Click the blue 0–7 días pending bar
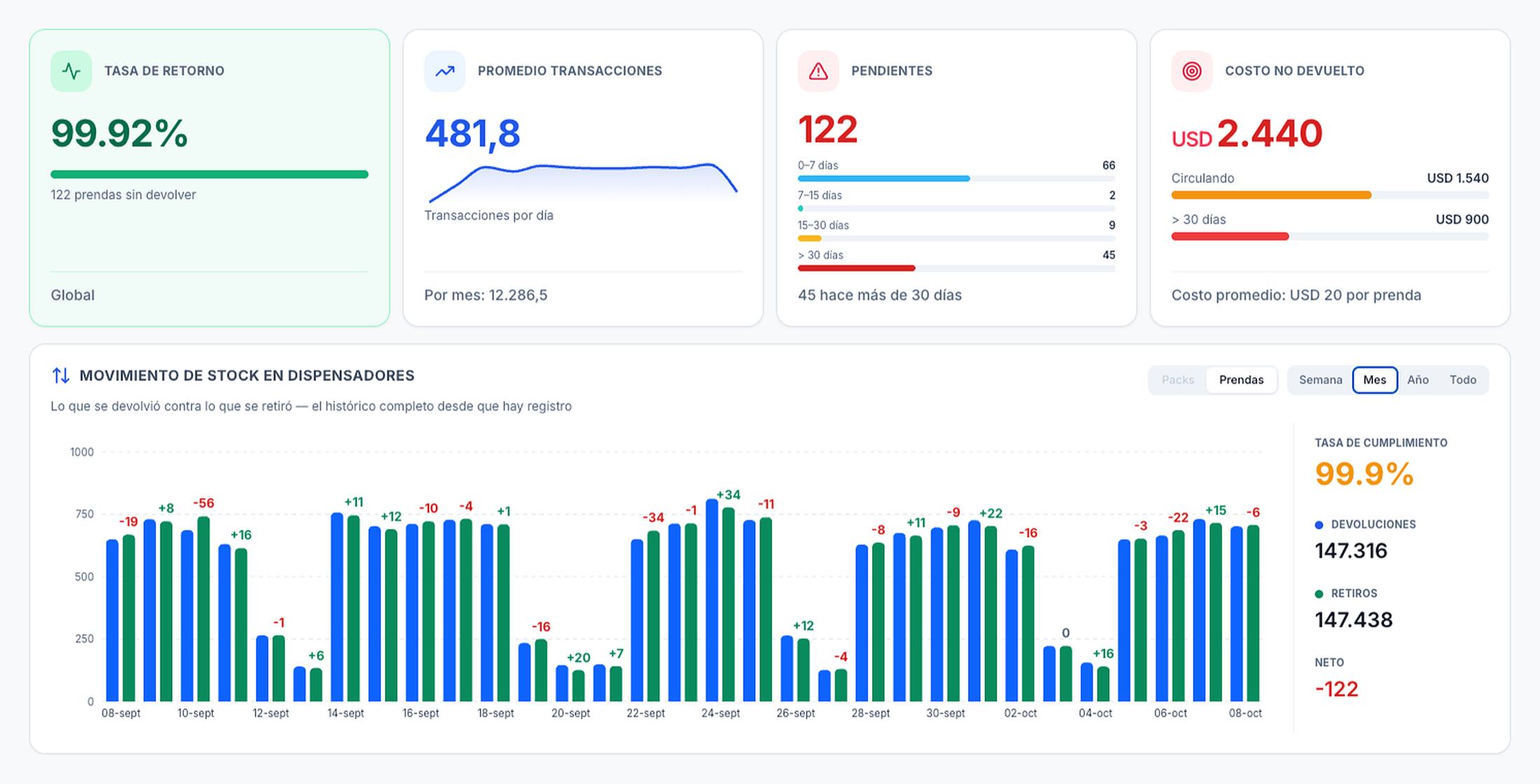The width and height of the screenshot is (1540, 784). (x=884, y=178)
